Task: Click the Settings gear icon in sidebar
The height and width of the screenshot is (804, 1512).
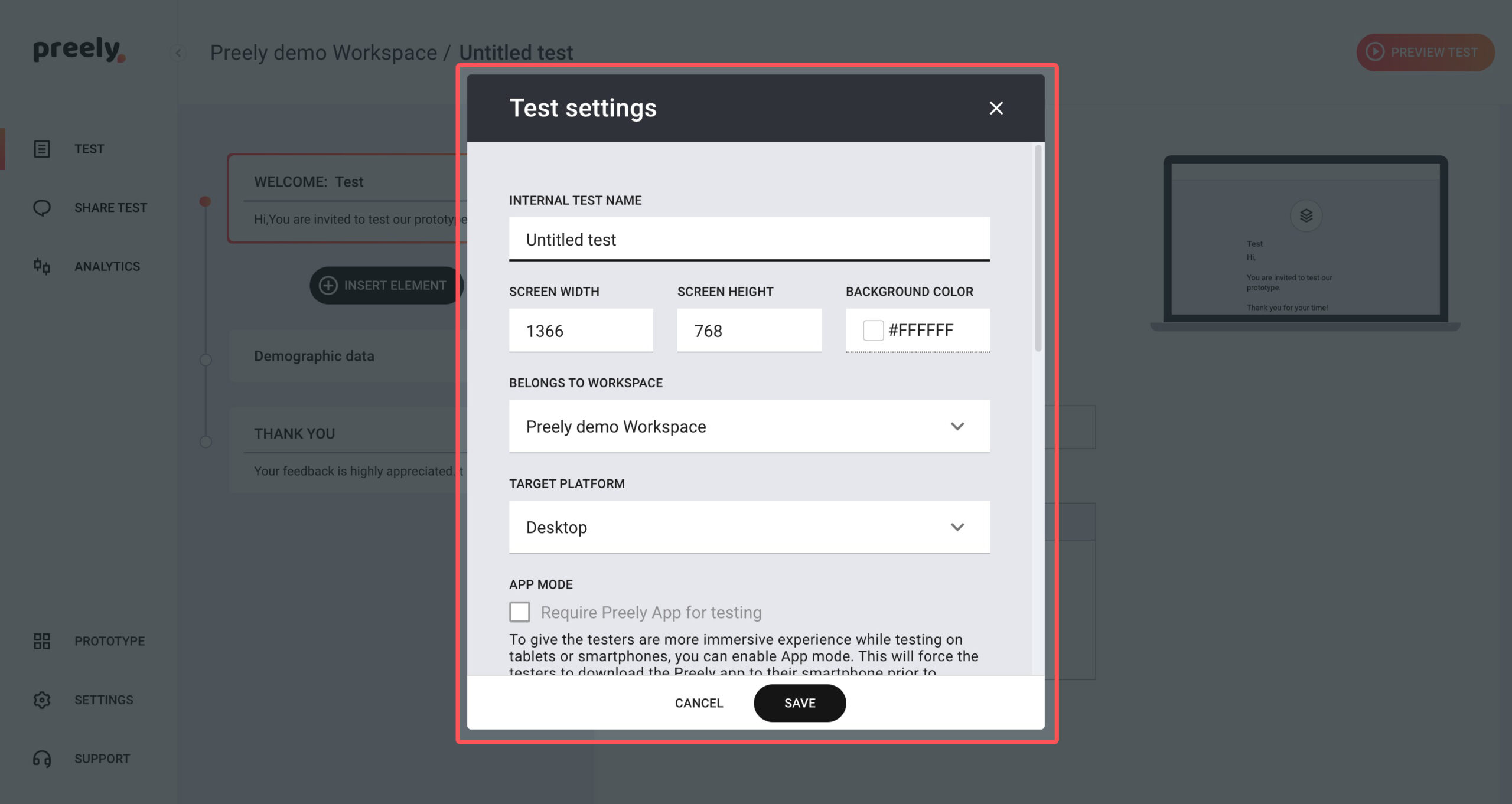Action: 42,700
